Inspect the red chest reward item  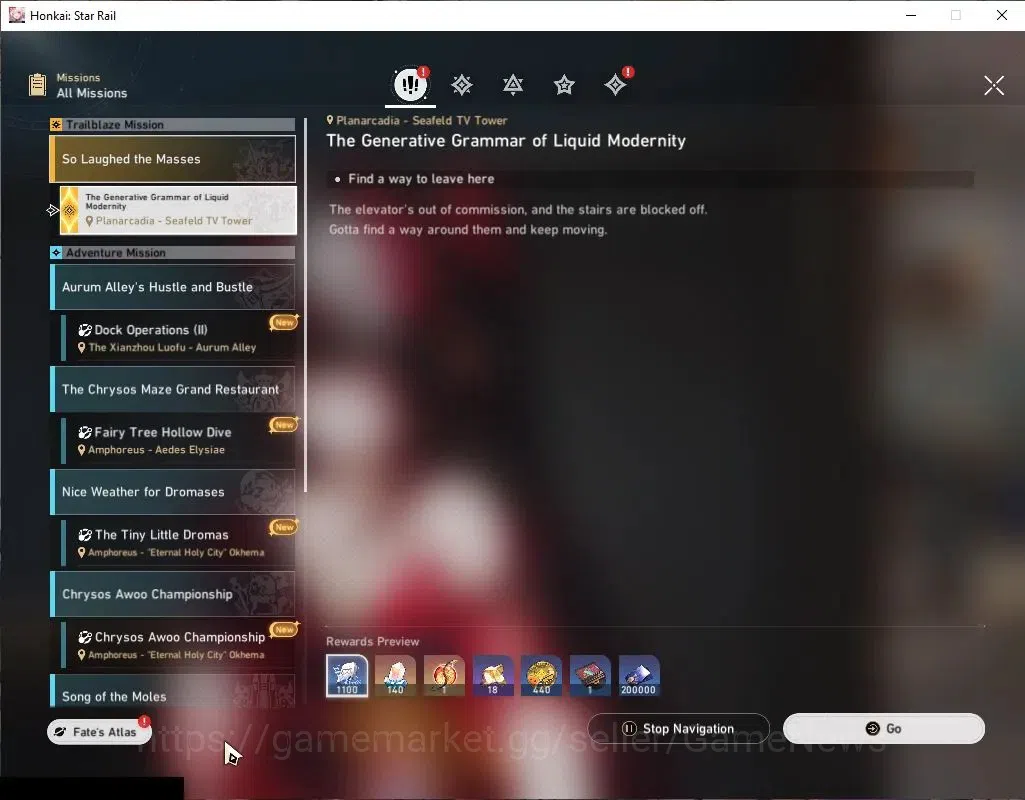tap(590, 675)
